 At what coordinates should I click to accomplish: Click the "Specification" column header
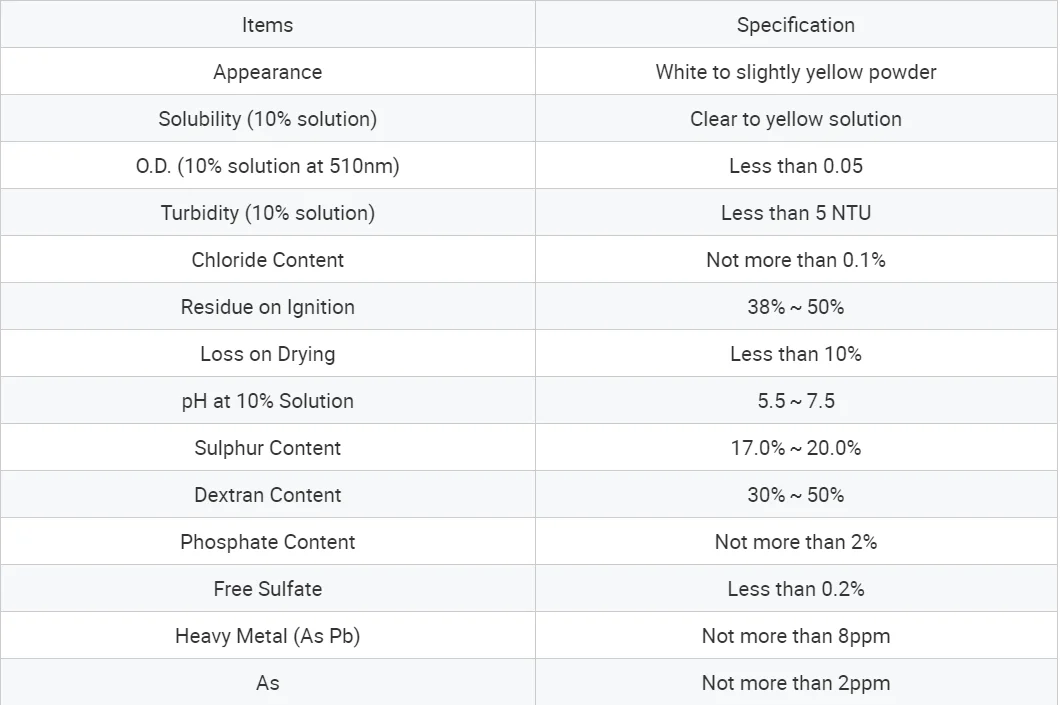(x=796, y=25)
